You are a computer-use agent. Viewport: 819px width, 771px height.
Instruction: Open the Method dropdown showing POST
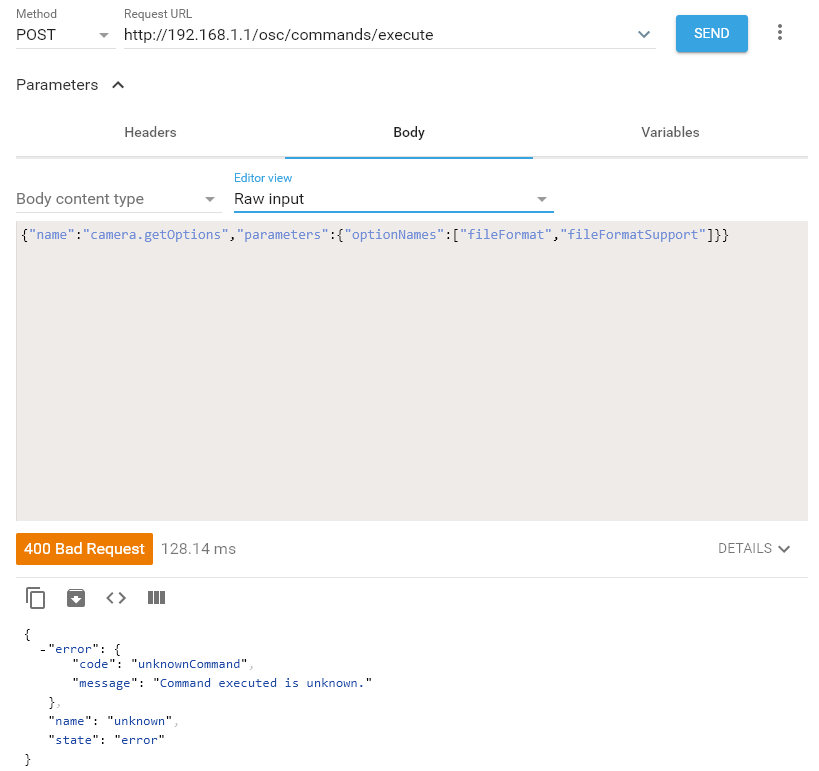click(64, 35)
